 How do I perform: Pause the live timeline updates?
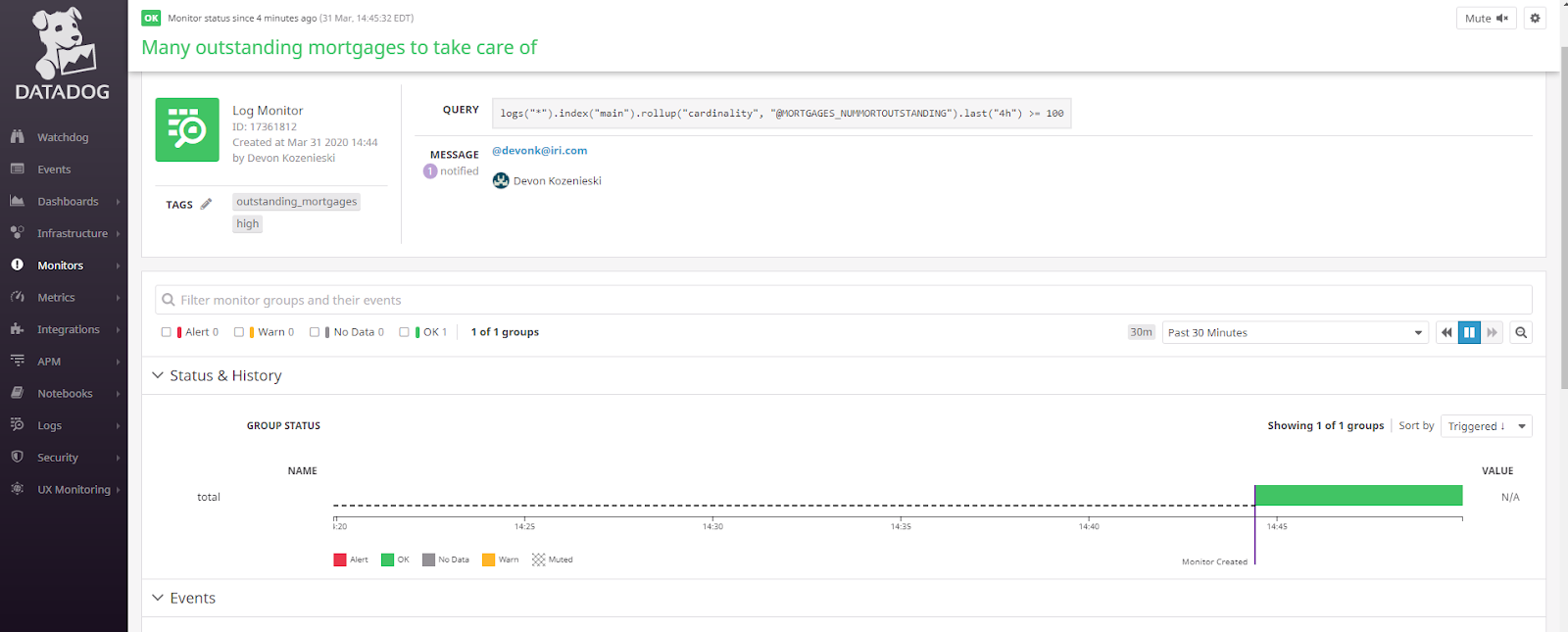coord(1469,332)
